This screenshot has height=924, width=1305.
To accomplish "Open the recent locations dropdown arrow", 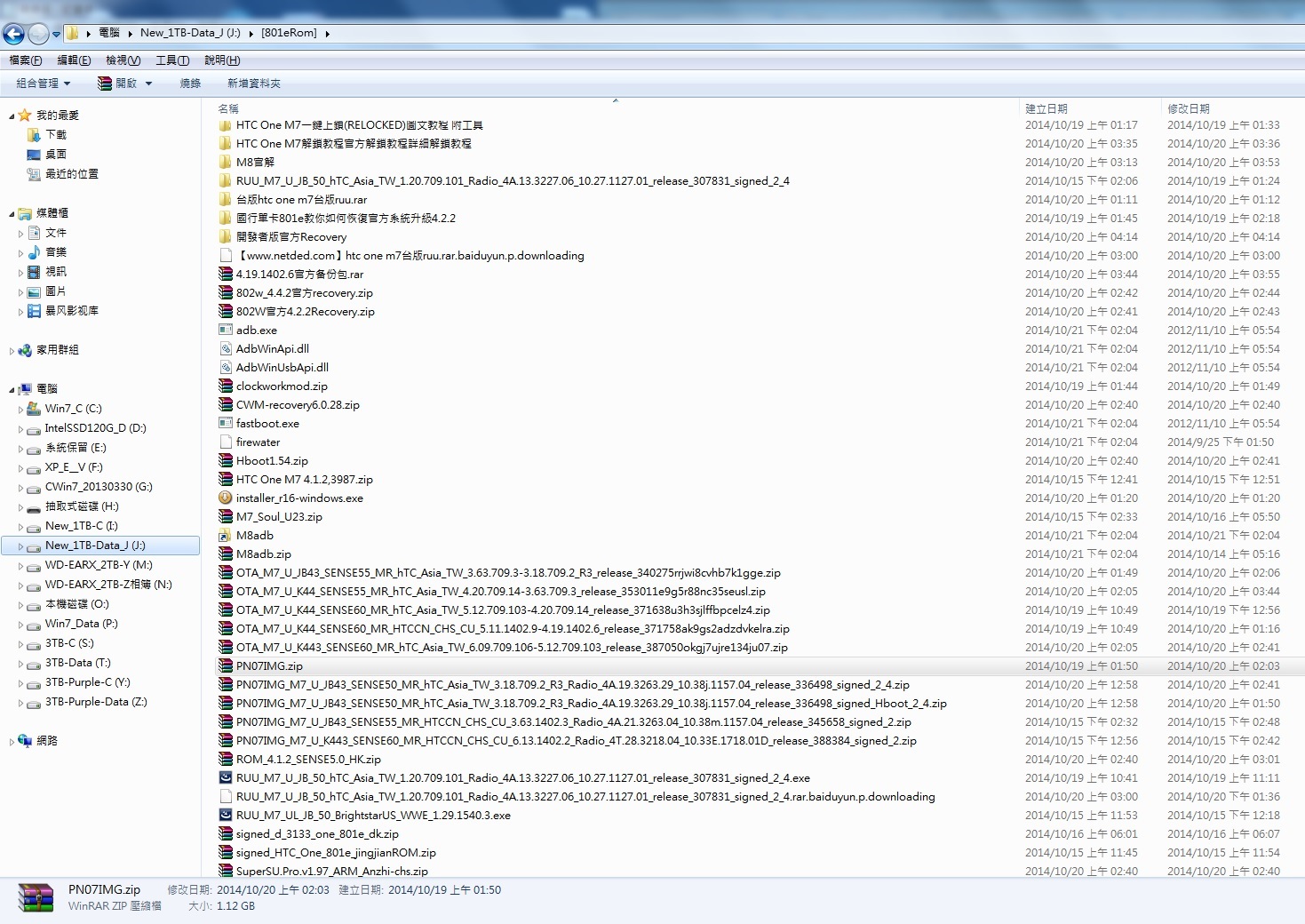I will [56, 35].
